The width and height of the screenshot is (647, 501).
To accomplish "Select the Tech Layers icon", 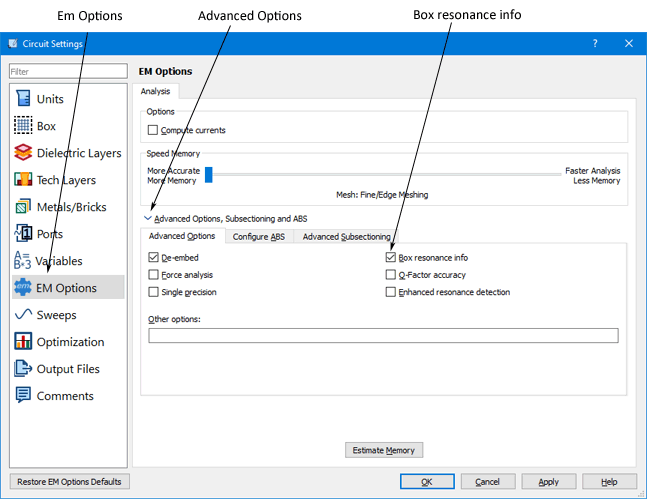I will click(x=23, y=180).
